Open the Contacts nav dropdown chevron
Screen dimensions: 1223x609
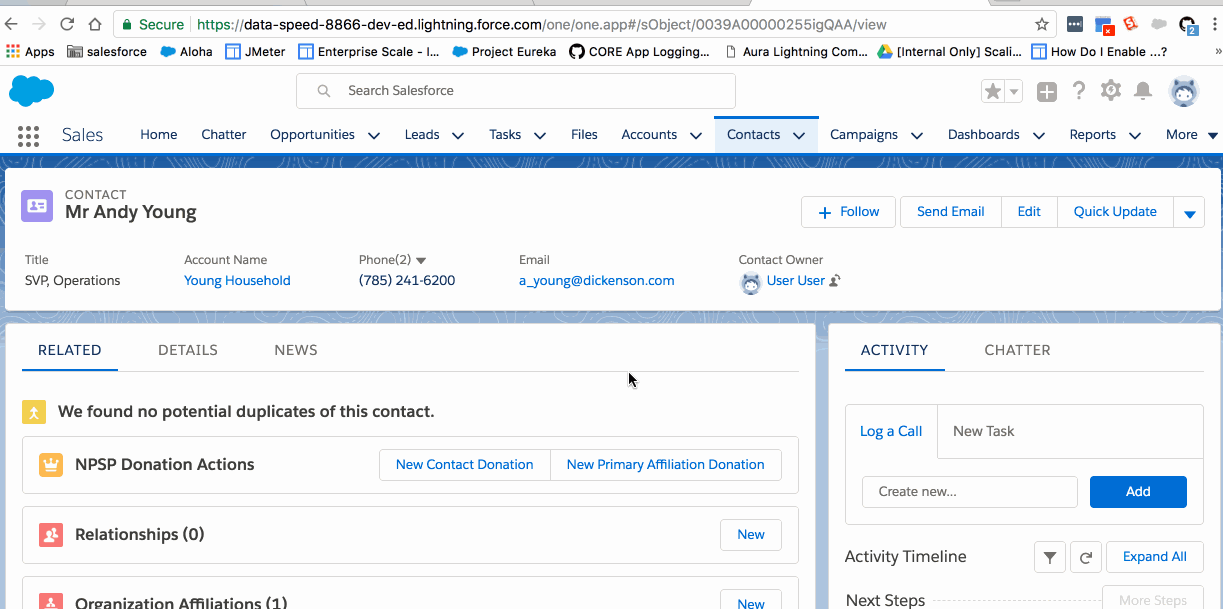click(799, 136)
